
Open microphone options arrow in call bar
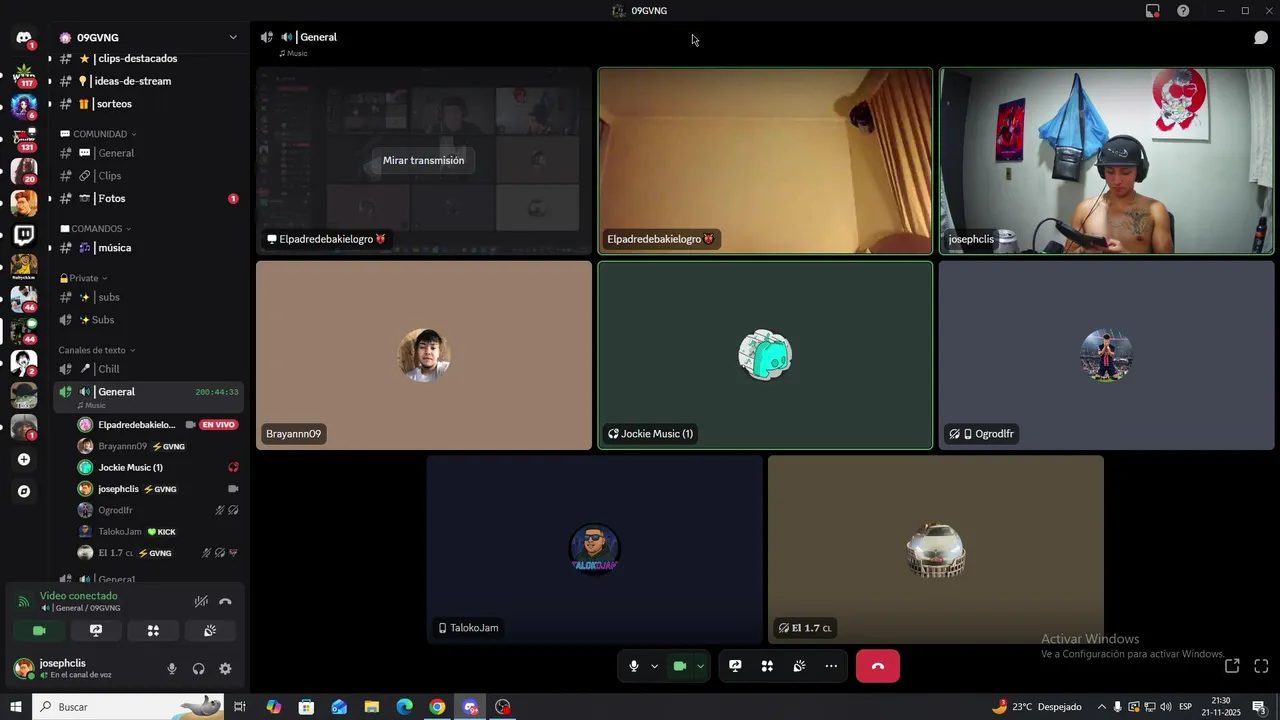[655, 666]
